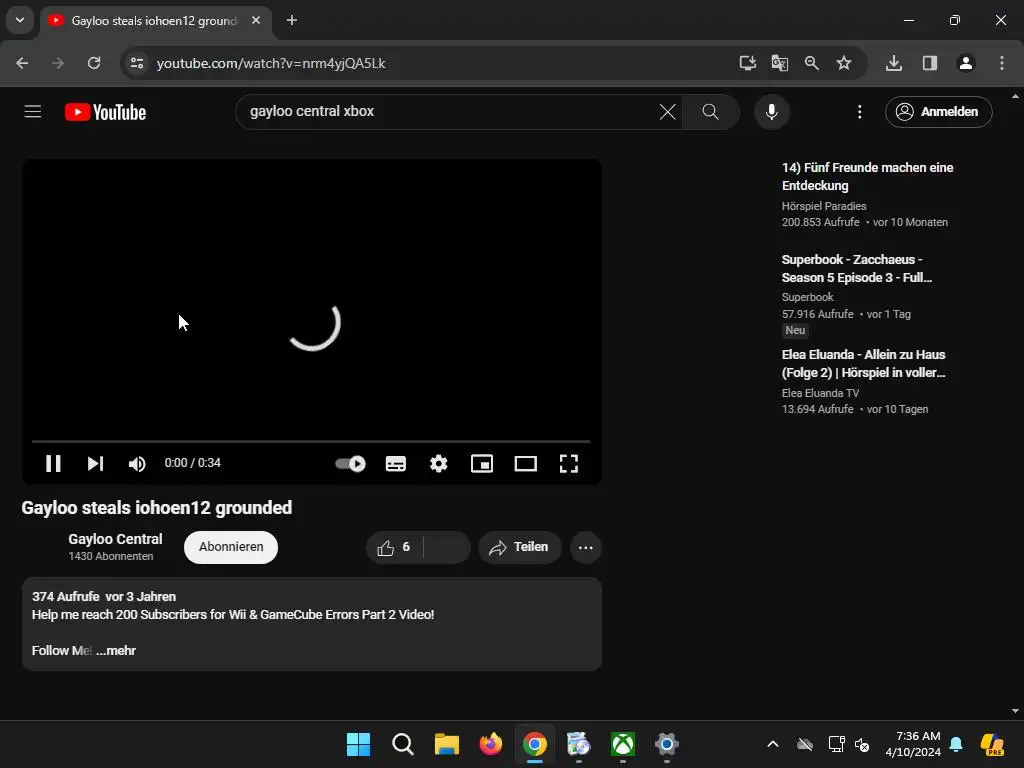This screenshot has width=1024, height=768.
Task: Pause the video playback
Action: point(53,464)
